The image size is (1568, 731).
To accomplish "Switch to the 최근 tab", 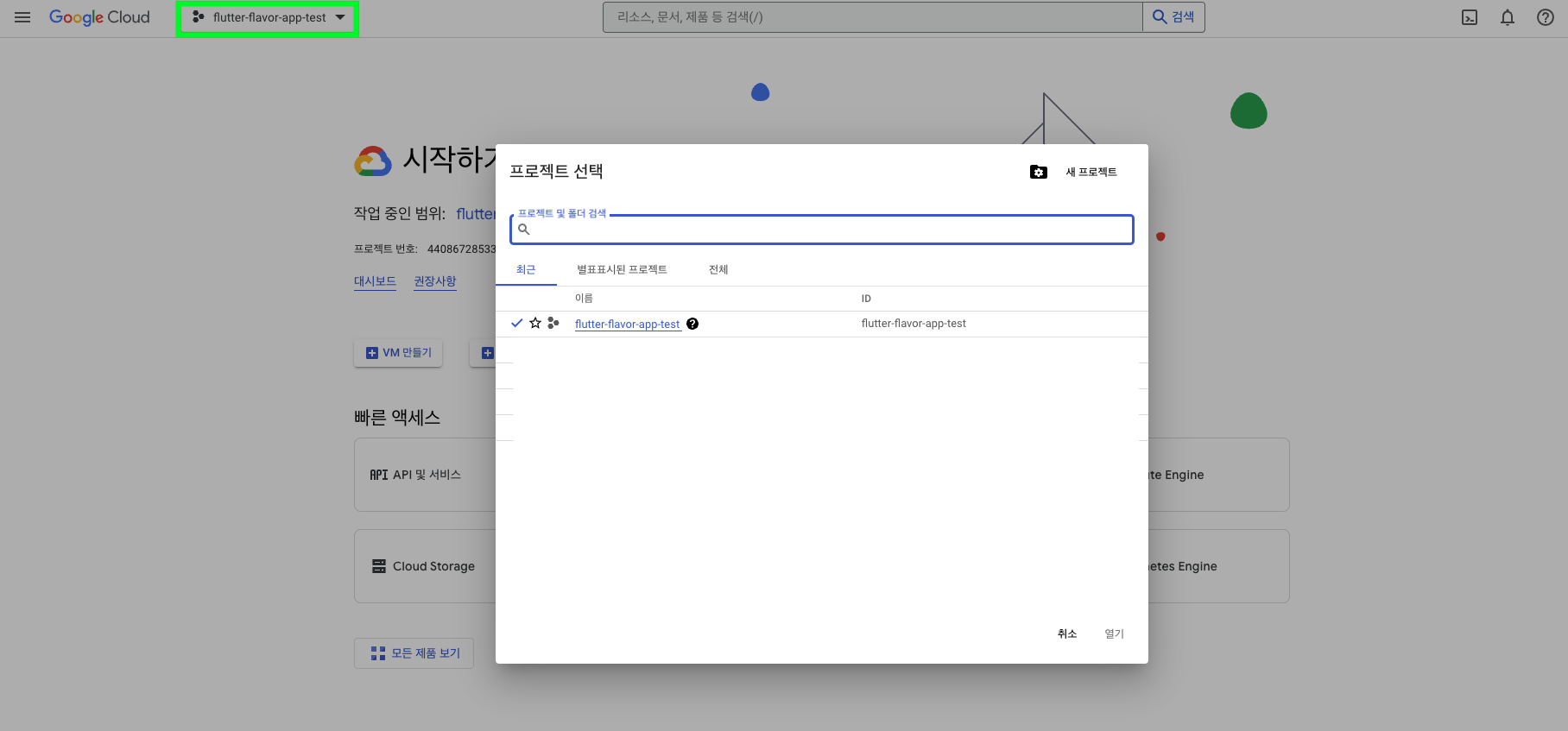I will pos(526,269).
